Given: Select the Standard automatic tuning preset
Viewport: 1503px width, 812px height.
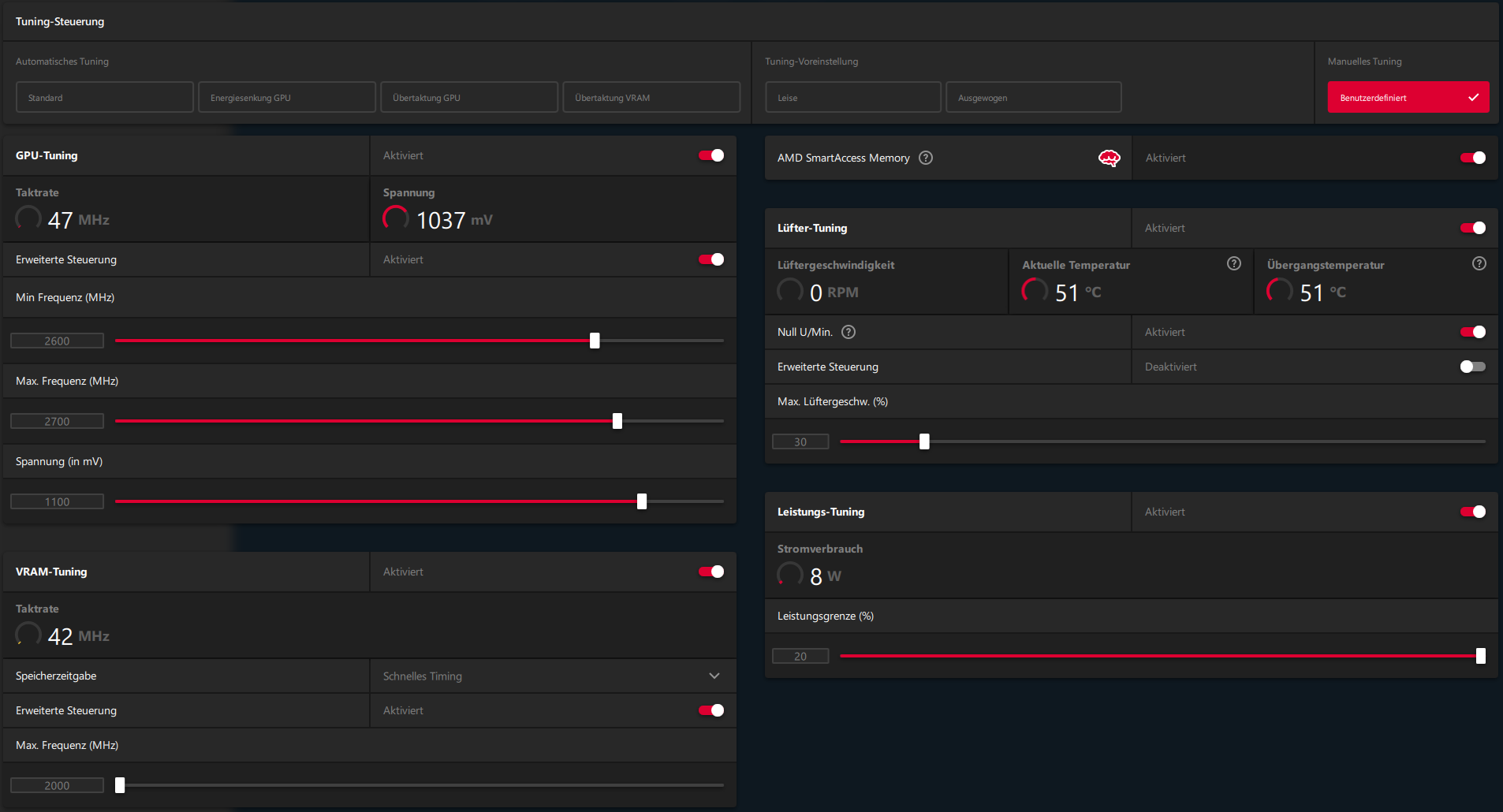Looking at the screenshot, I should (x=105, y=97).
